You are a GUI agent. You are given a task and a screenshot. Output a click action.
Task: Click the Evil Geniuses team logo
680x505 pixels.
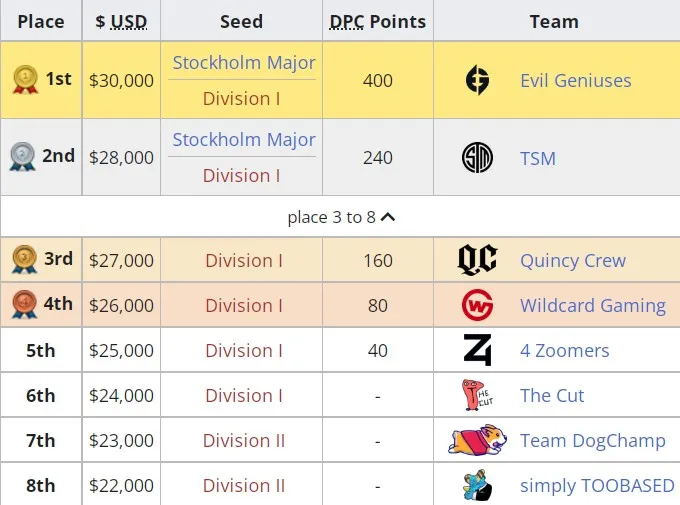(477, 80)
